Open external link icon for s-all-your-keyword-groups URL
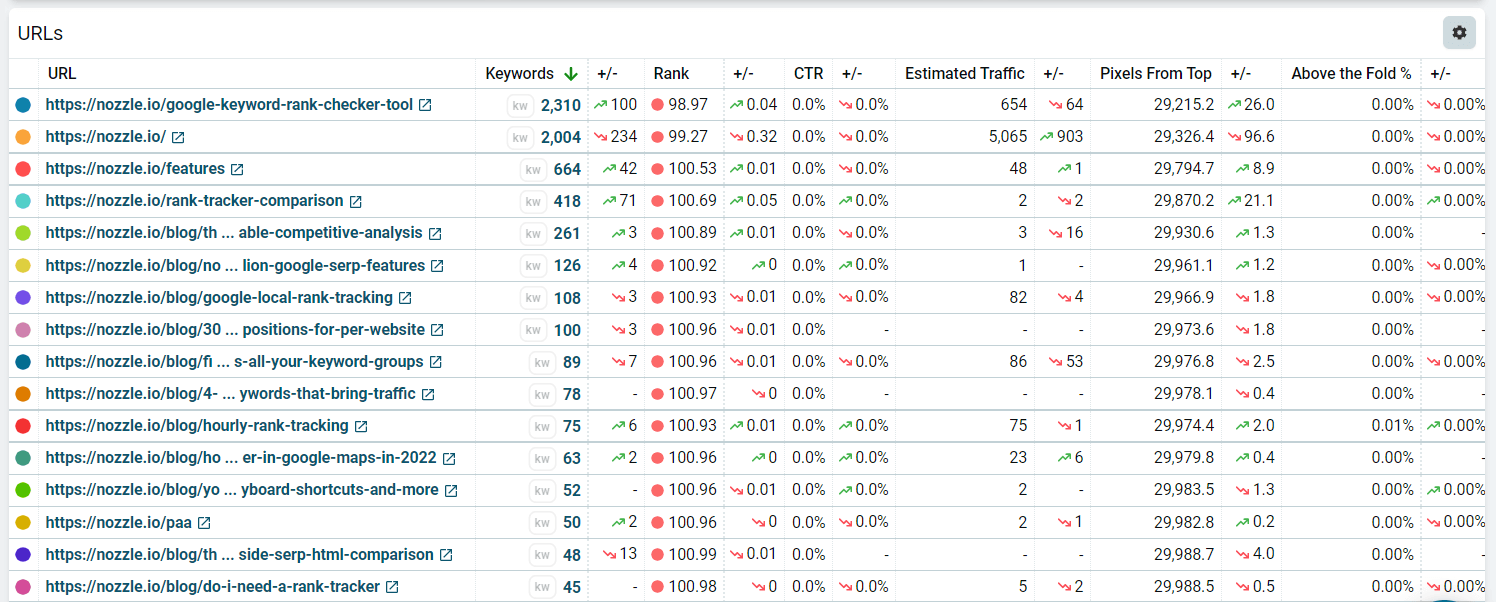 tap(436, 362)
